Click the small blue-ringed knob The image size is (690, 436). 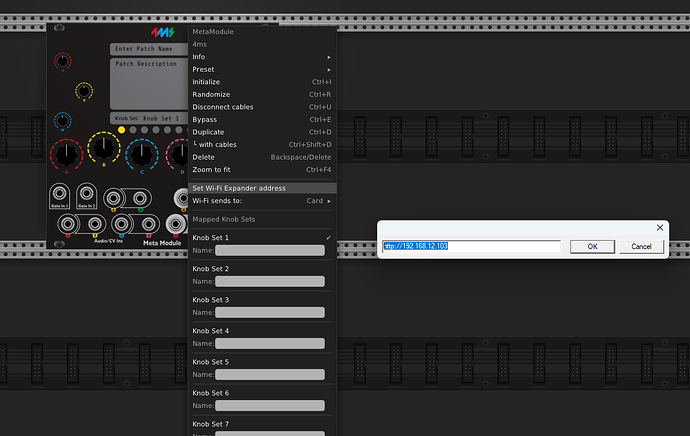[x=62, y=121]
